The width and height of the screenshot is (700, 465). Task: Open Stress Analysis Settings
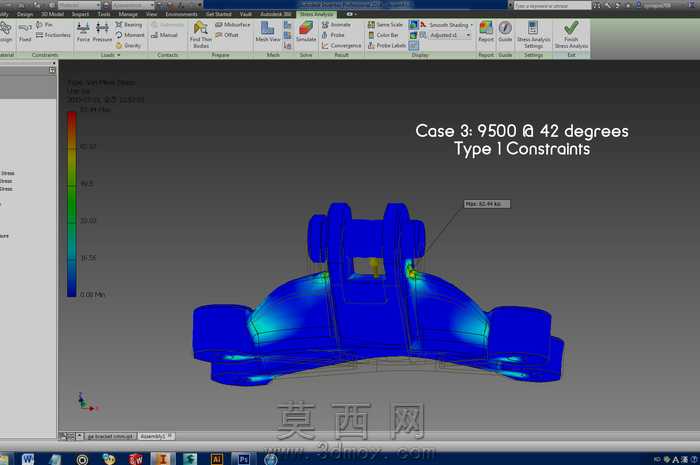[x=533, y=35]
